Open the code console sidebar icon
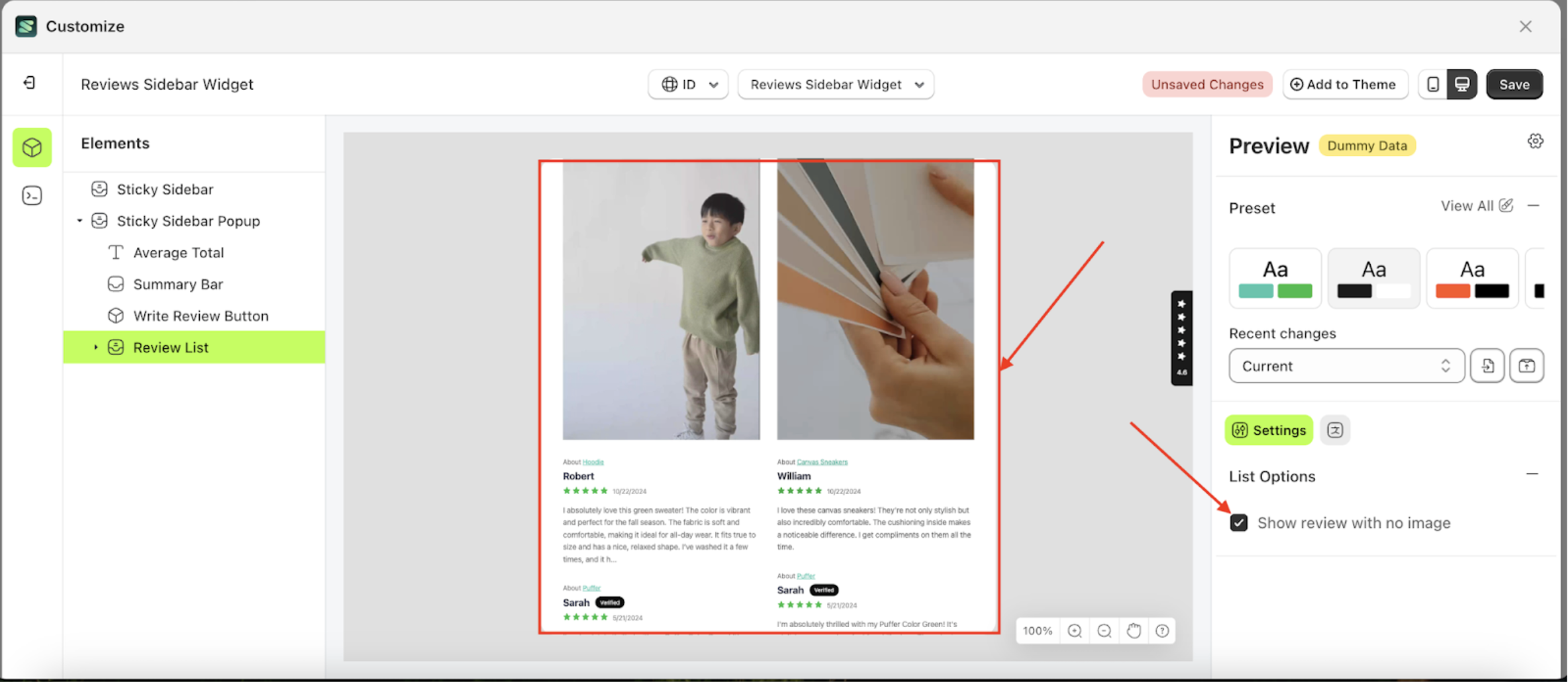The height and width of the screenshot is (682, 1568). point(32,196)
